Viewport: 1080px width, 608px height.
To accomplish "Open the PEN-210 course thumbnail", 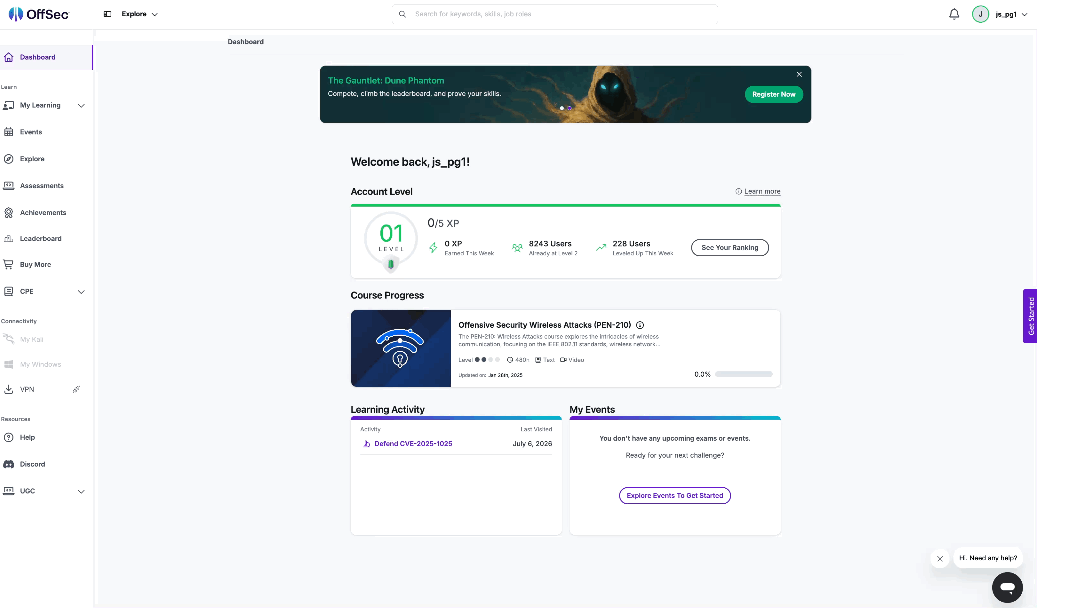I will pos(401,348).
